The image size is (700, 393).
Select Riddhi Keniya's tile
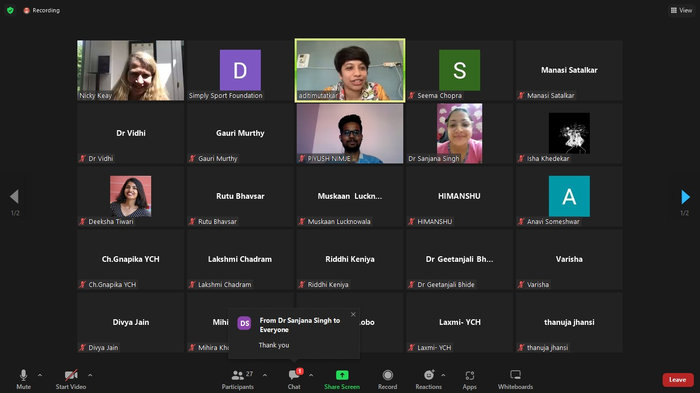[x=350, y=259]
